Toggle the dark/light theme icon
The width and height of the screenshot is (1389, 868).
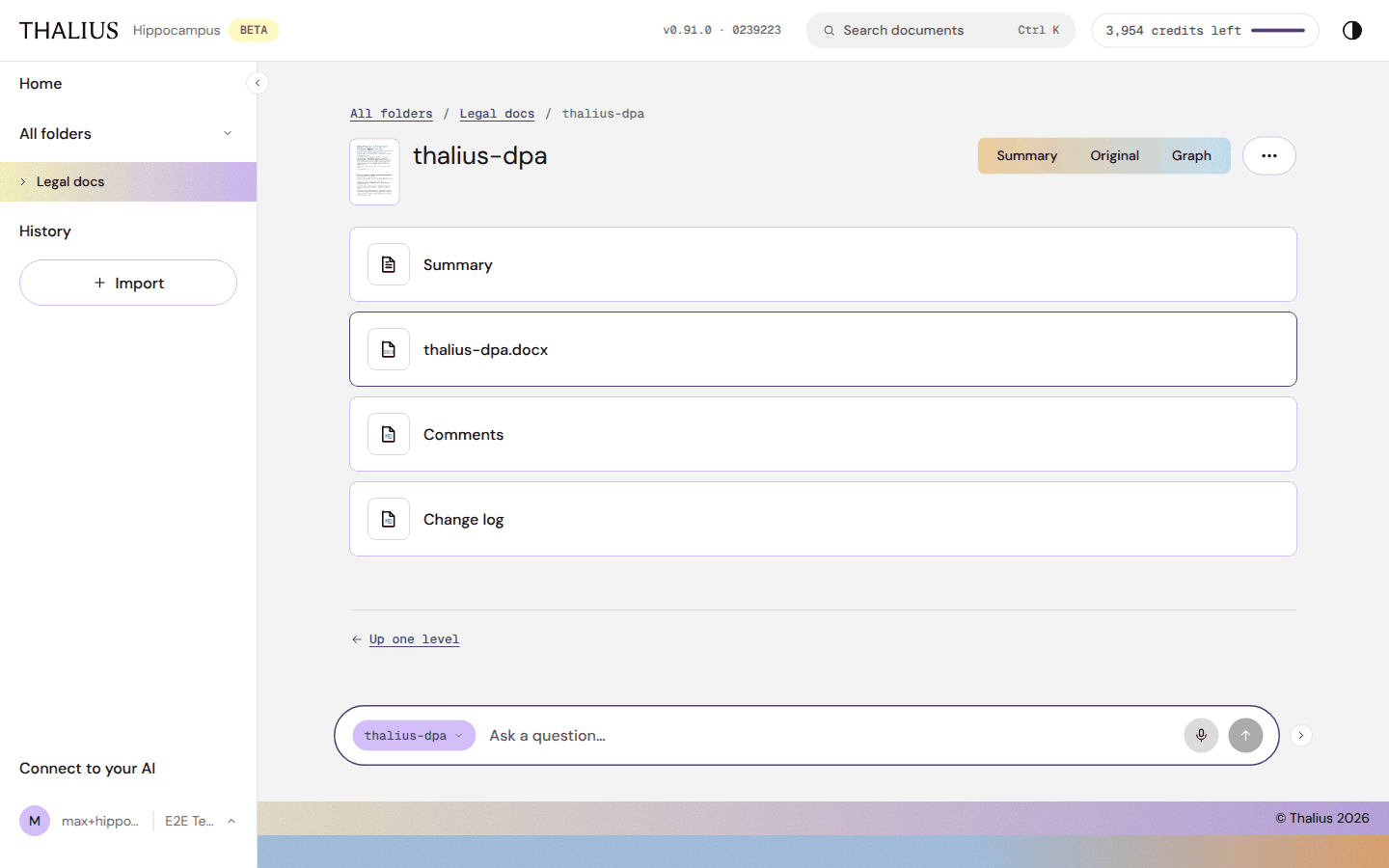click(1352, 30)
